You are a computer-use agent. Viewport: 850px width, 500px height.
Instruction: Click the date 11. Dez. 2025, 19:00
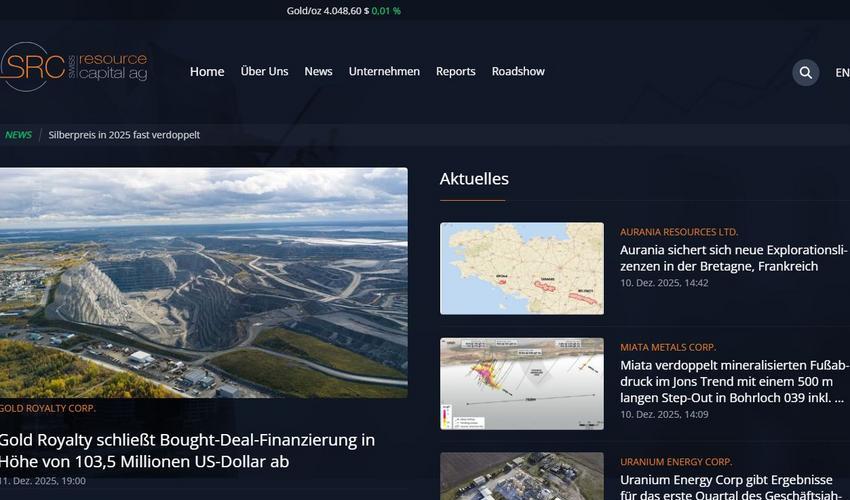tap(43, 481)
